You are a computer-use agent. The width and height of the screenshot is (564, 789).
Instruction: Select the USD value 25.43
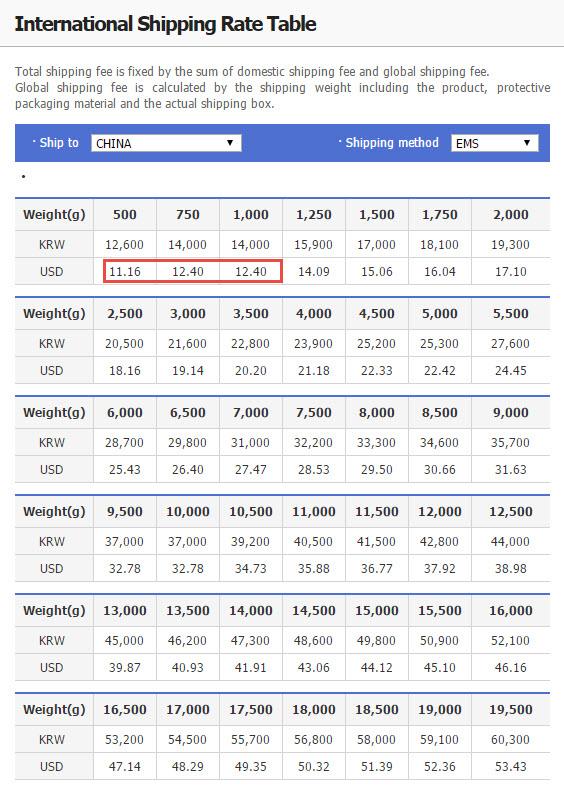(x=125, y=470)
